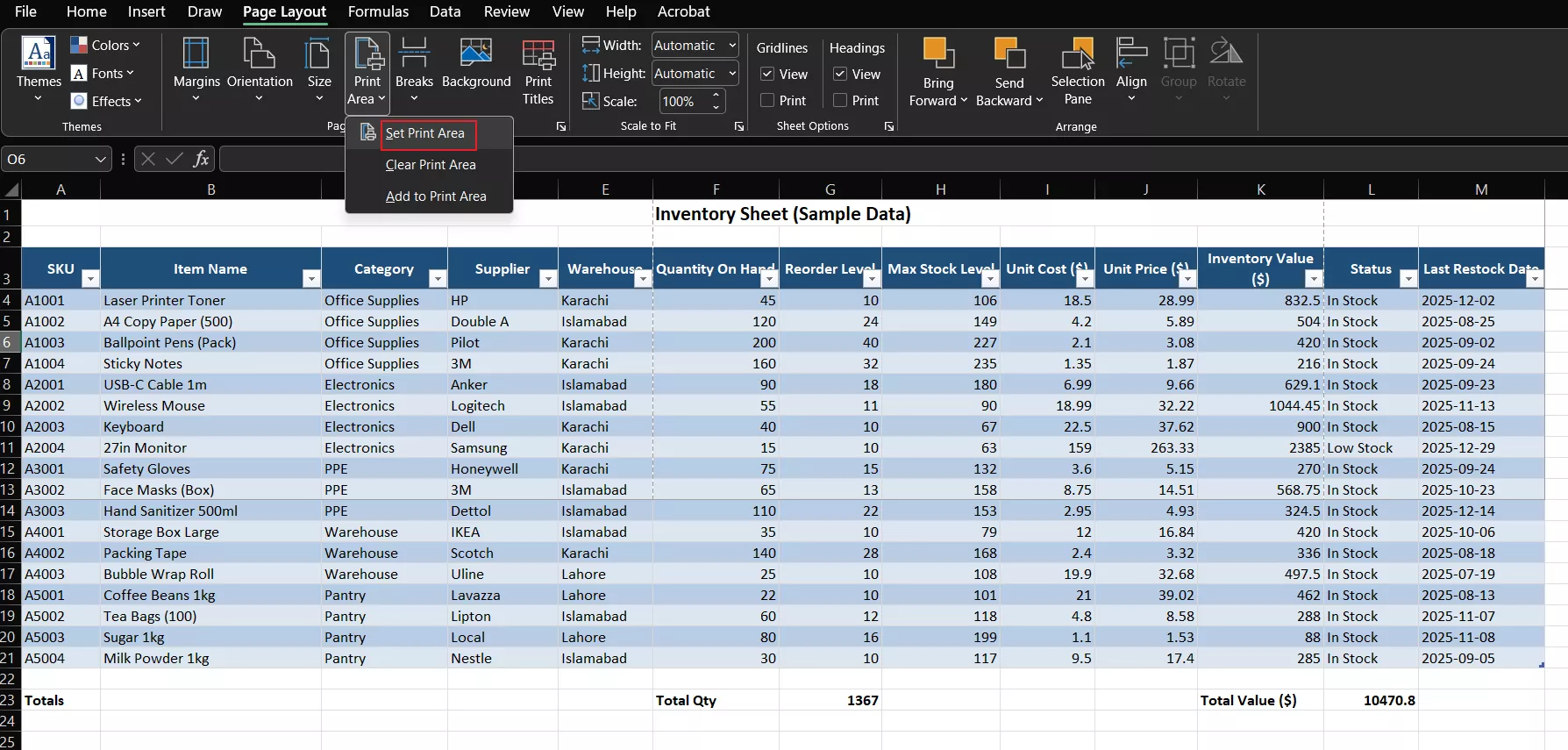Expand the Width Automatic dropdown
The image size is (1568, 750).
tap(731, 46)
